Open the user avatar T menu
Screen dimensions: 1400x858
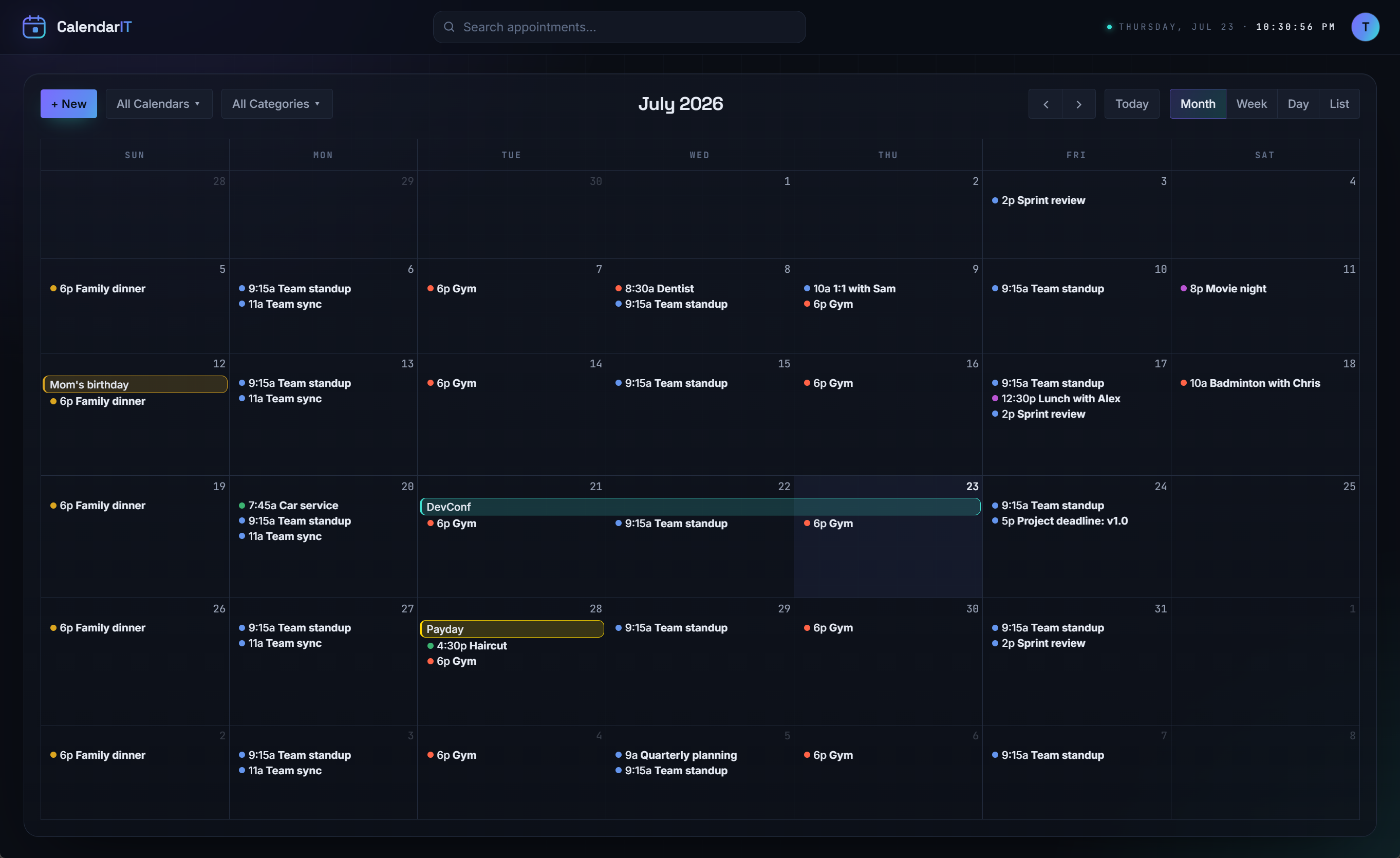pos(1365,27)
